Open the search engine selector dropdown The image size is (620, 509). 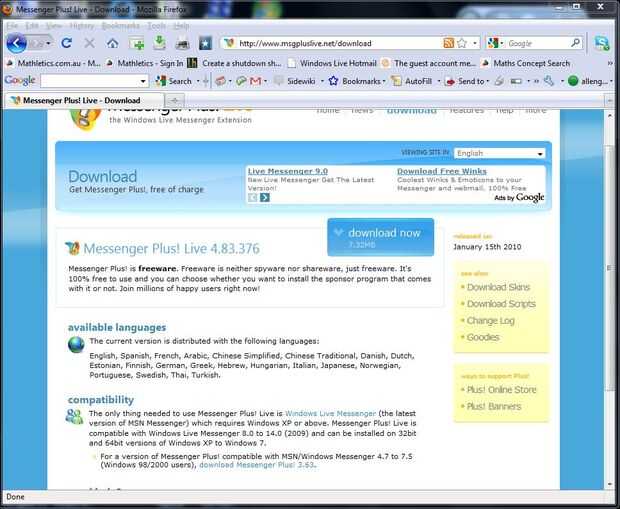pos(495,43)
